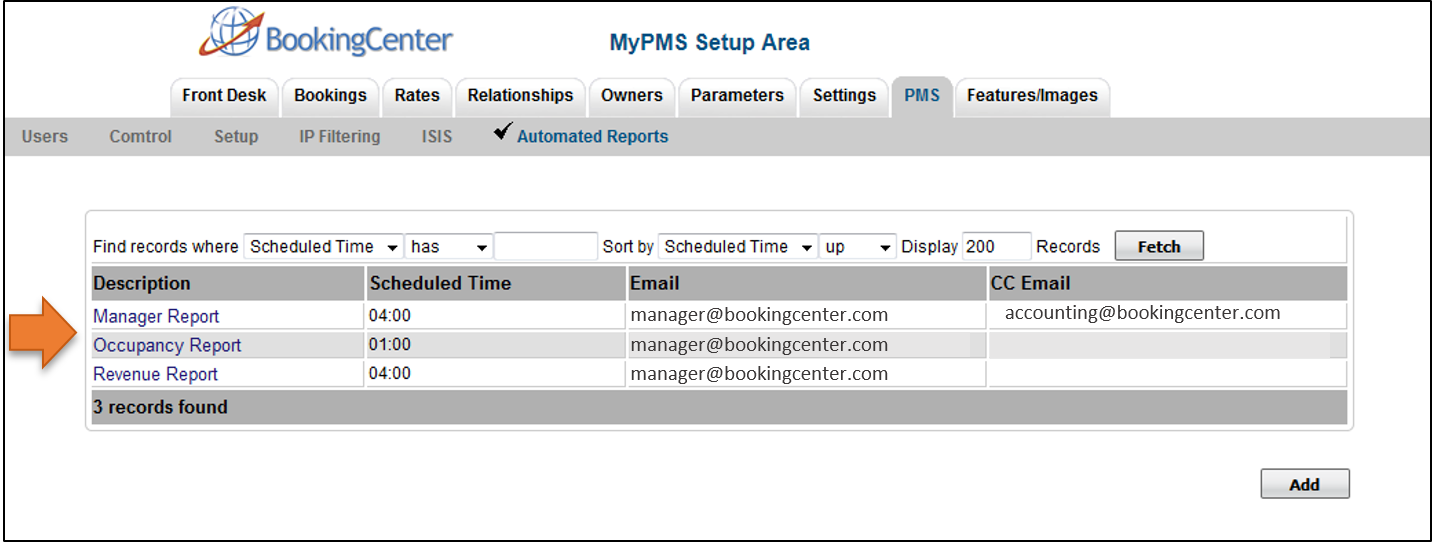
Task: Click the Add button
Action: click(x=1305, y=484)
